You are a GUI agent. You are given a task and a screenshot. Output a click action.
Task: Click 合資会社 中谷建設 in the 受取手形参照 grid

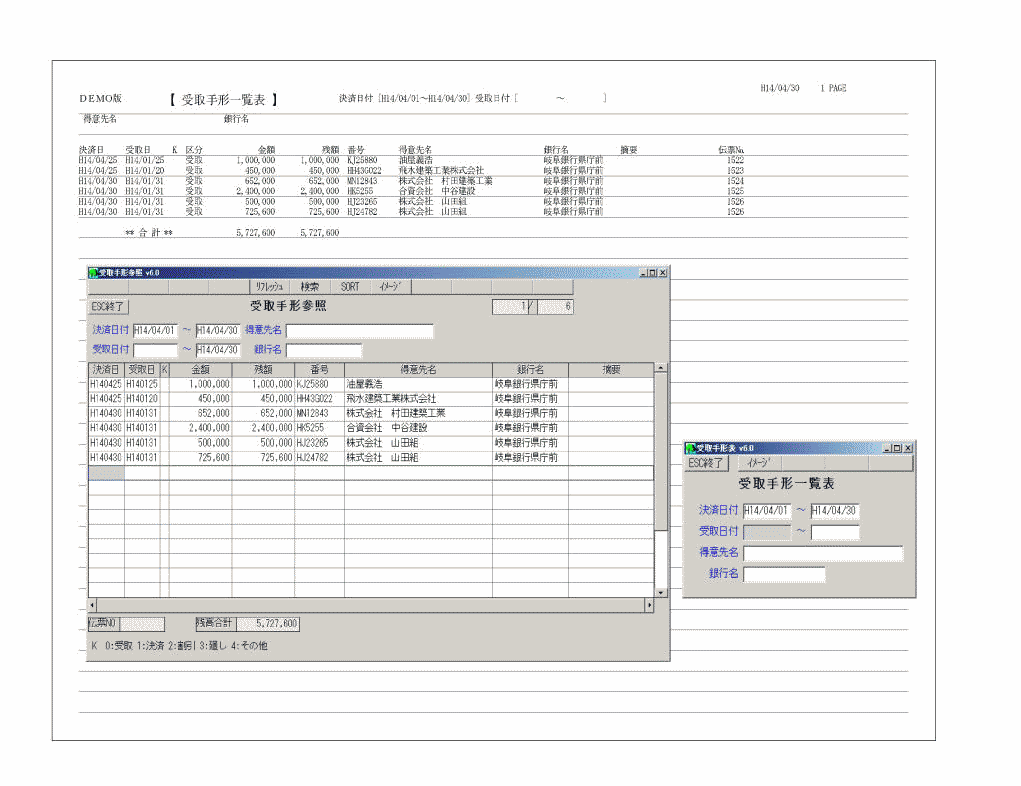click(418, 428)
